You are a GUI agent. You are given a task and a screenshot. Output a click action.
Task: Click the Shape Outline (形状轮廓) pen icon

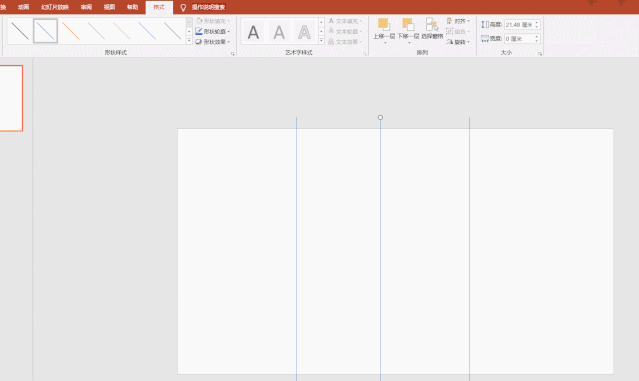[199, 31]
